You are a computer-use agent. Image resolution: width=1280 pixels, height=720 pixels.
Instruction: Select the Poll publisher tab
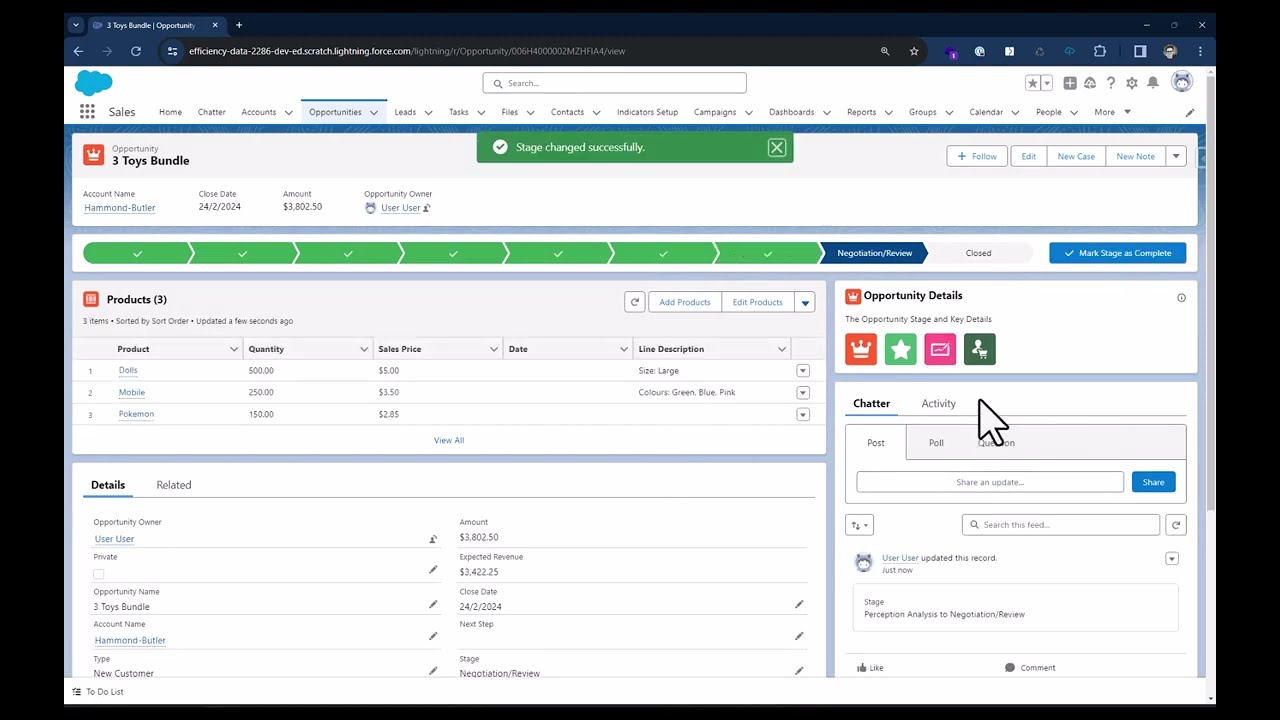936,443
